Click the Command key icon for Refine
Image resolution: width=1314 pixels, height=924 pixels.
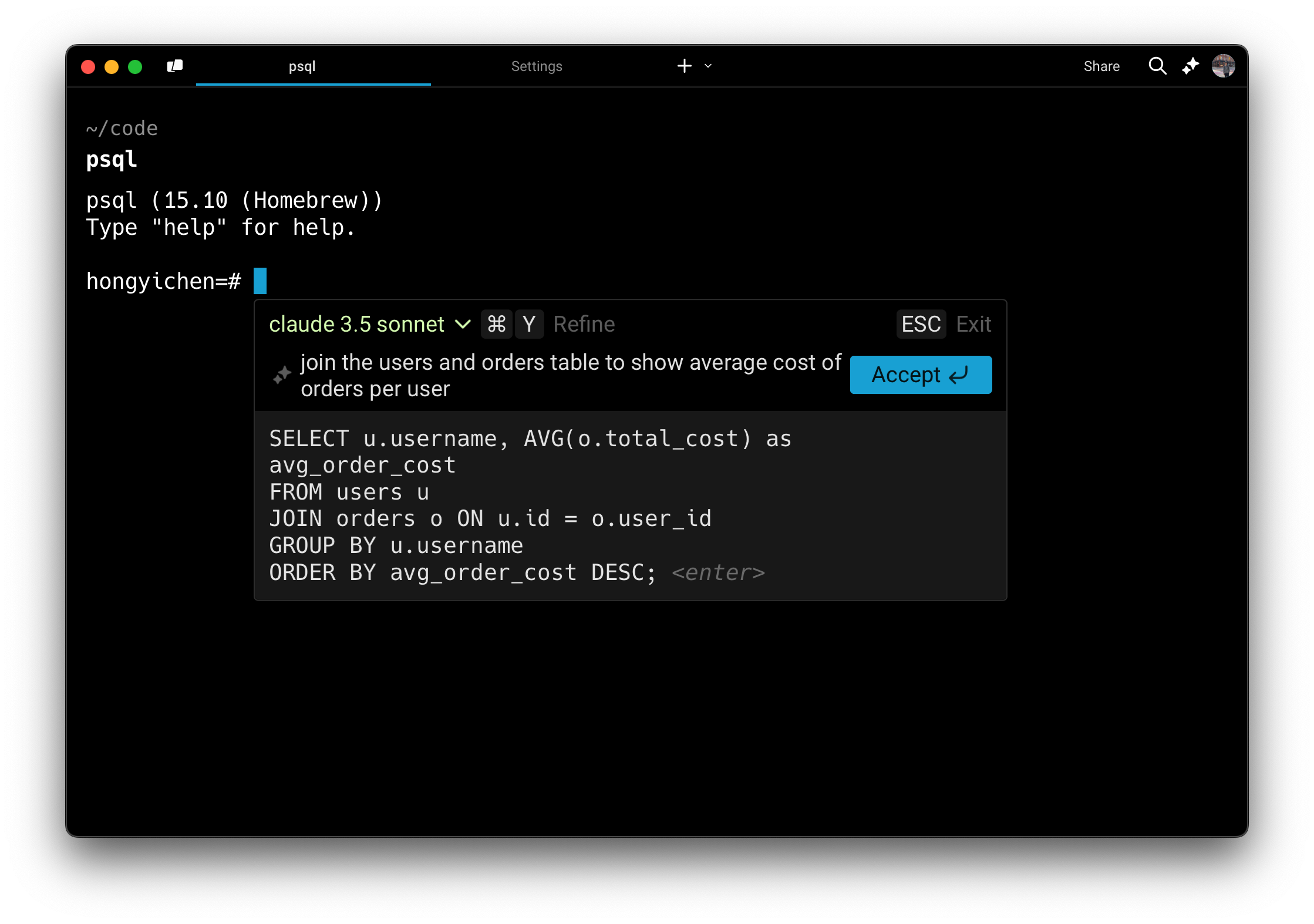497,324
